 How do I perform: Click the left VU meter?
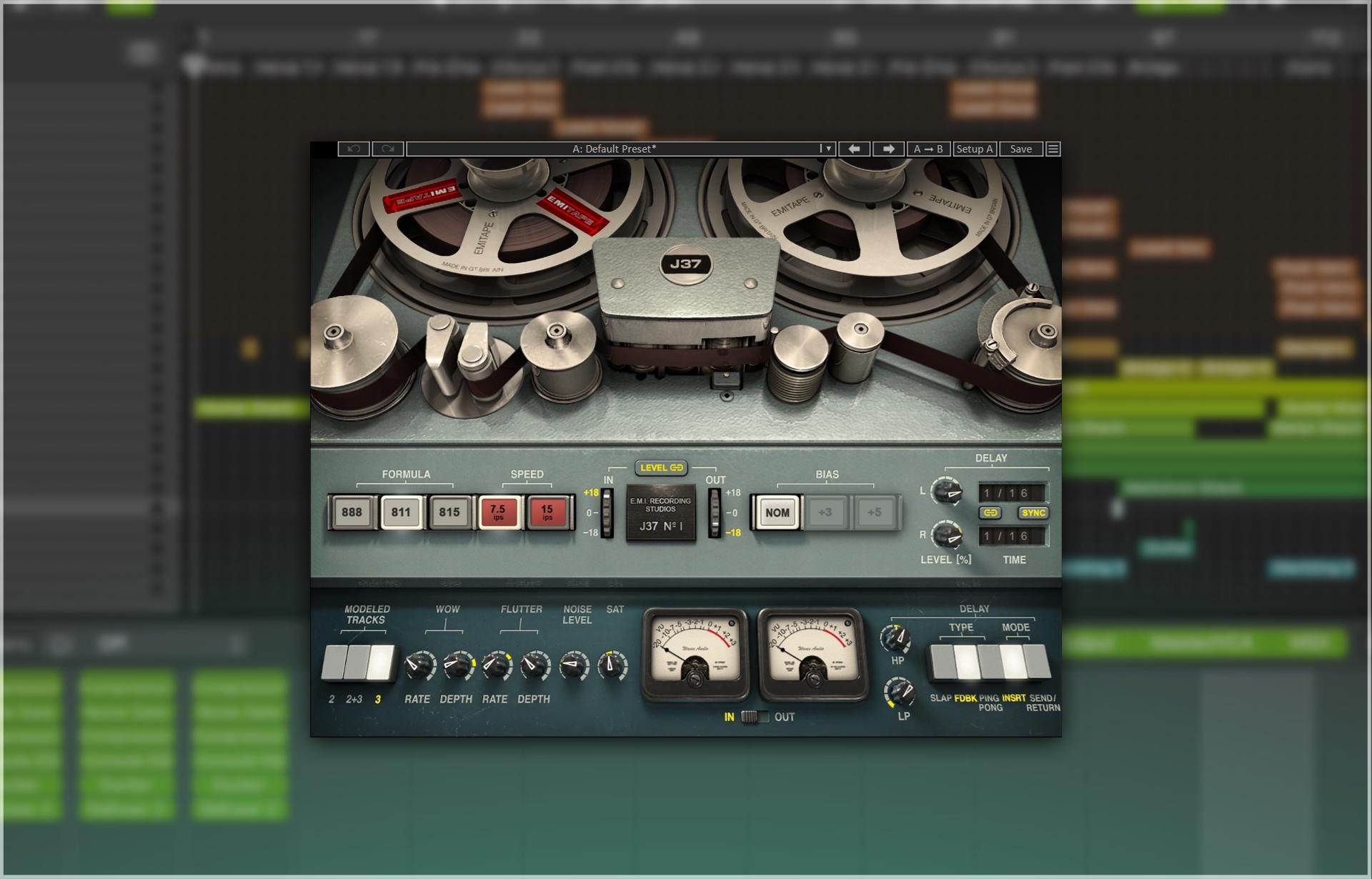coord(695,655)
